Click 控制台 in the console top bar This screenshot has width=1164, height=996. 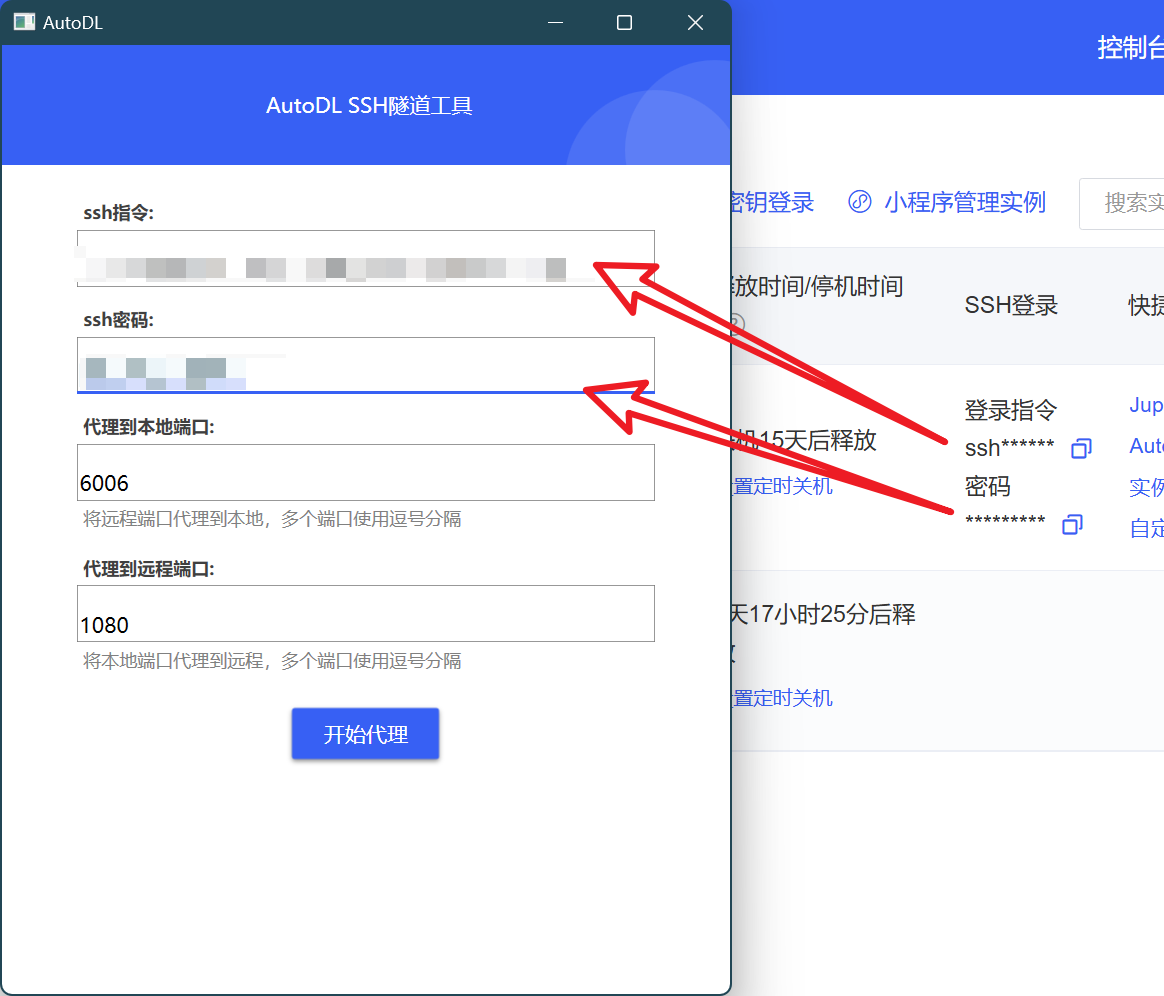[x=1131, y=47]
